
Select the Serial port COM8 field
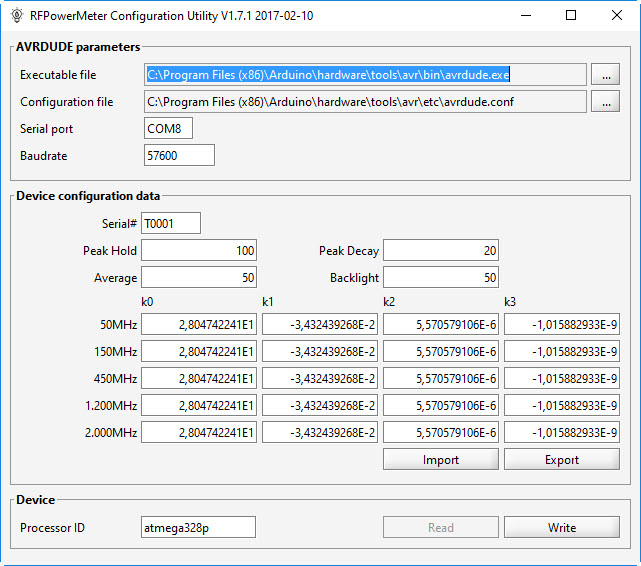(x=168, y=129)
